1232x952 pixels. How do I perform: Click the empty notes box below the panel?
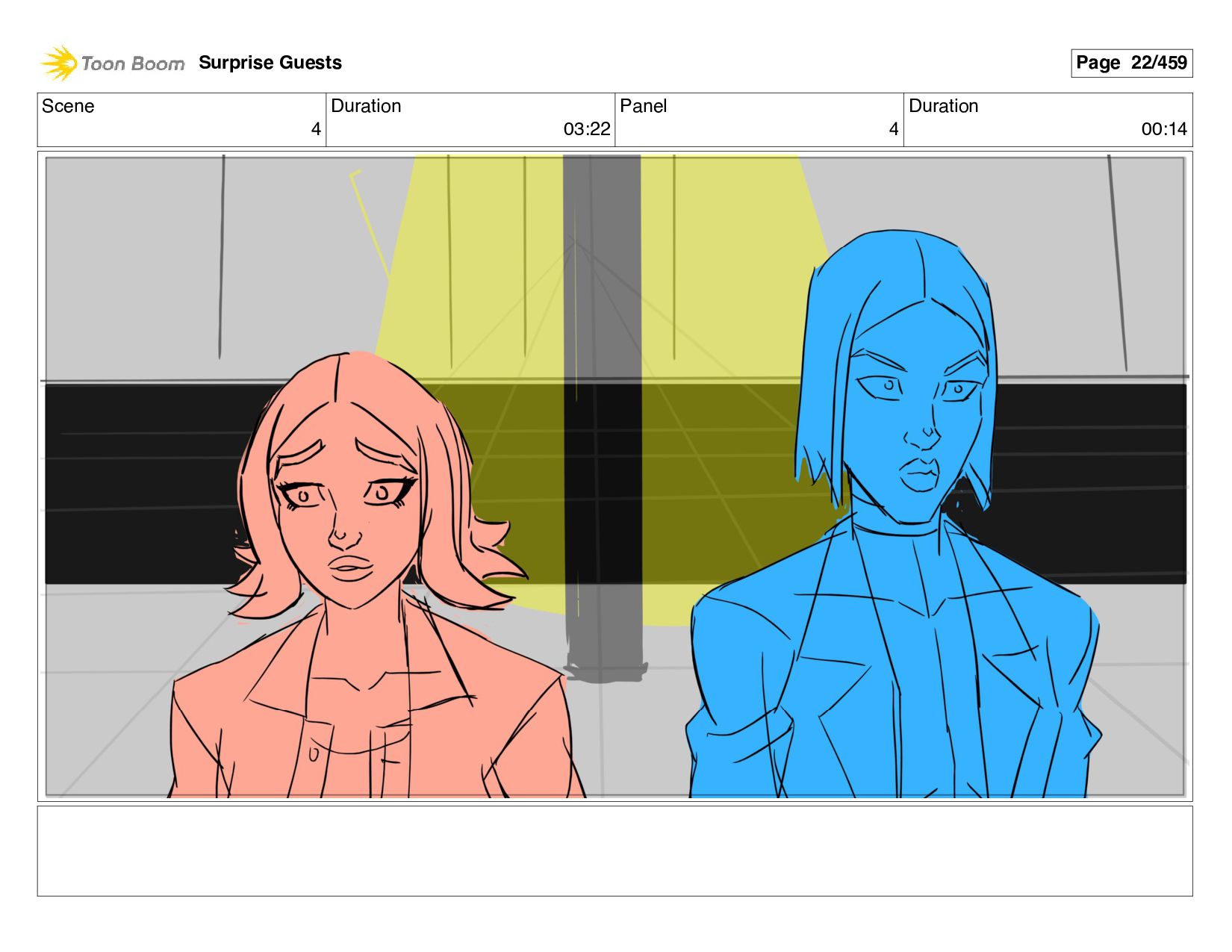[x=615, y=851]
